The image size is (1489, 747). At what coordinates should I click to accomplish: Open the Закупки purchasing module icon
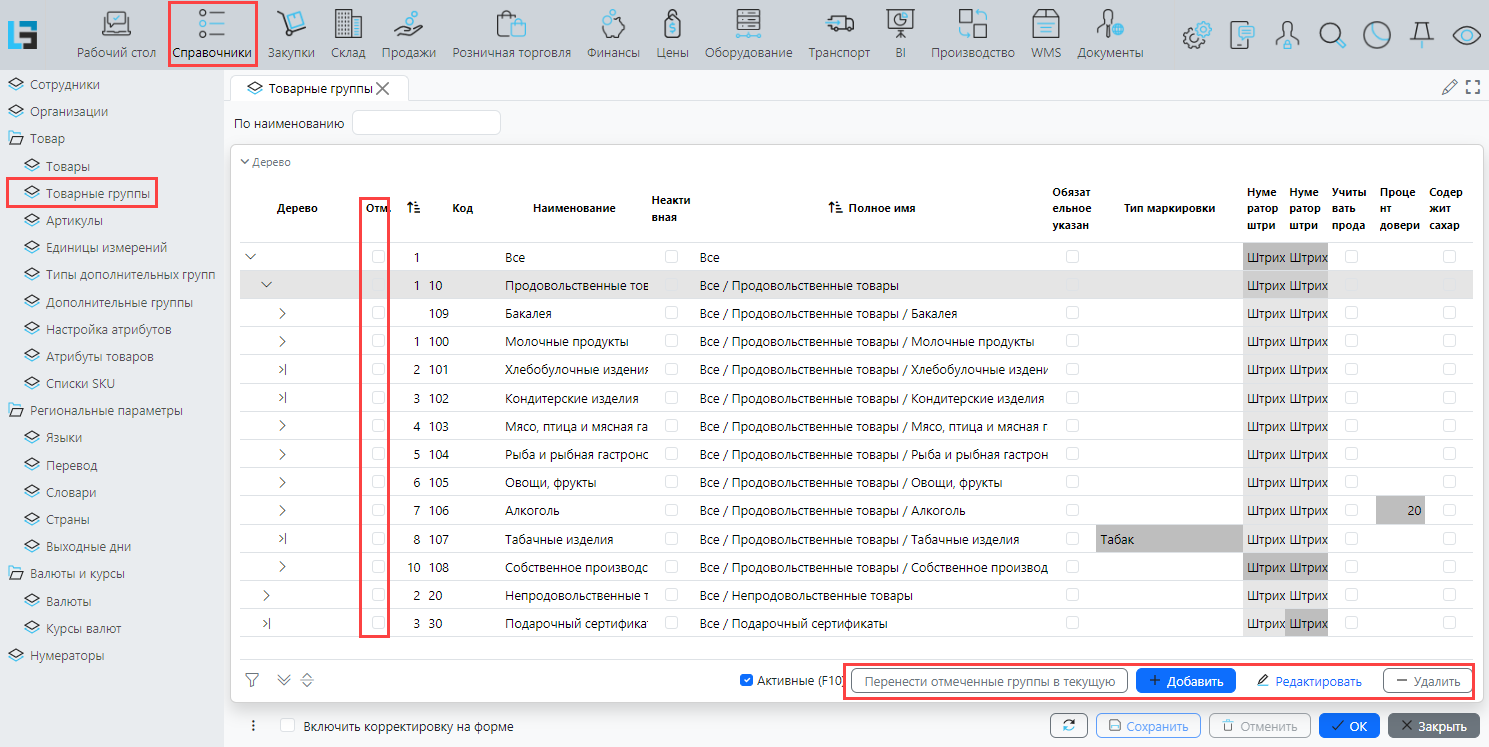click(x=291, y=24)
